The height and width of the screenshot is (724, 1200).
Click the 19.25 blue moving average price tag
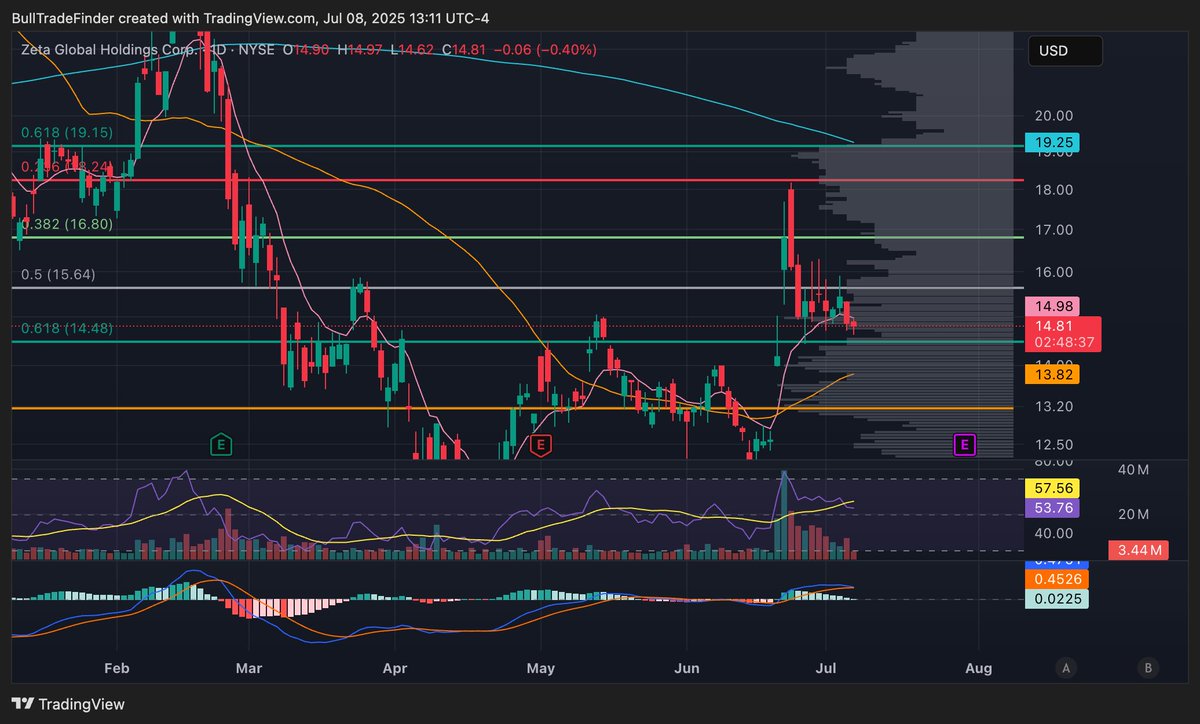point(1053,143)
